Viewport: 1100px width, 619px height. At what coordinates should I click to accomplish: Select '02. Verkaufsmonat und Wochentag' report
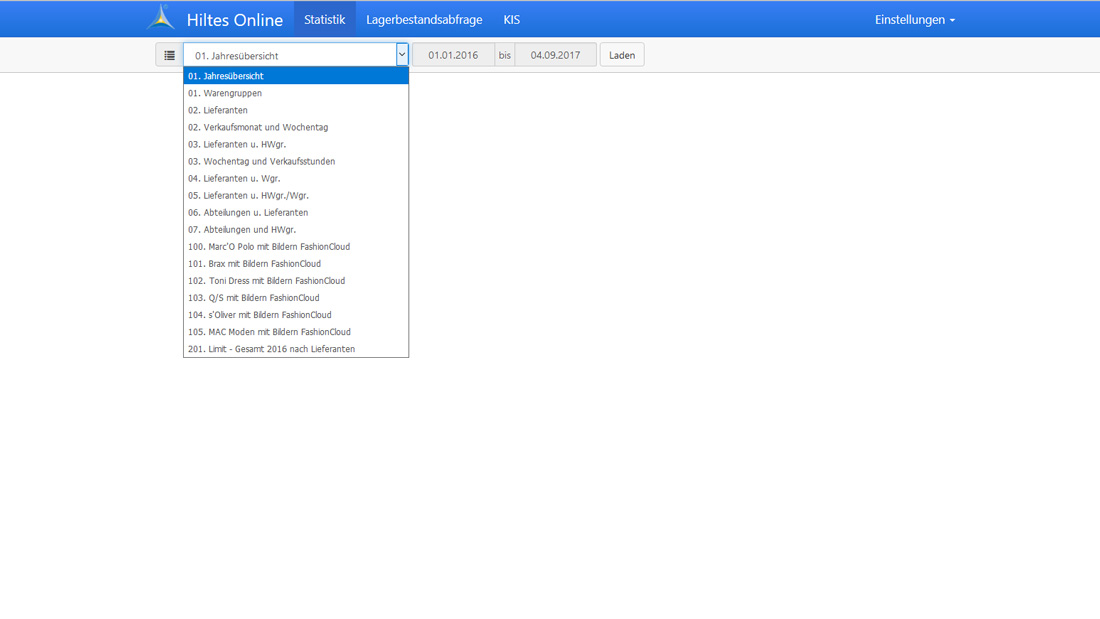pyautogui.click(x=258, y=127)
